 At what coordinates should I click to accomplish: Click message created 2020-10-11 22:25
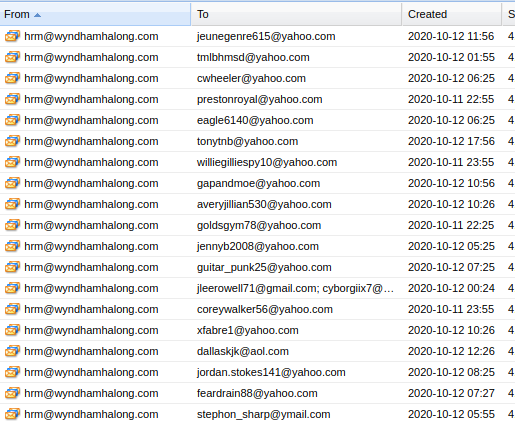pos(257,225)
